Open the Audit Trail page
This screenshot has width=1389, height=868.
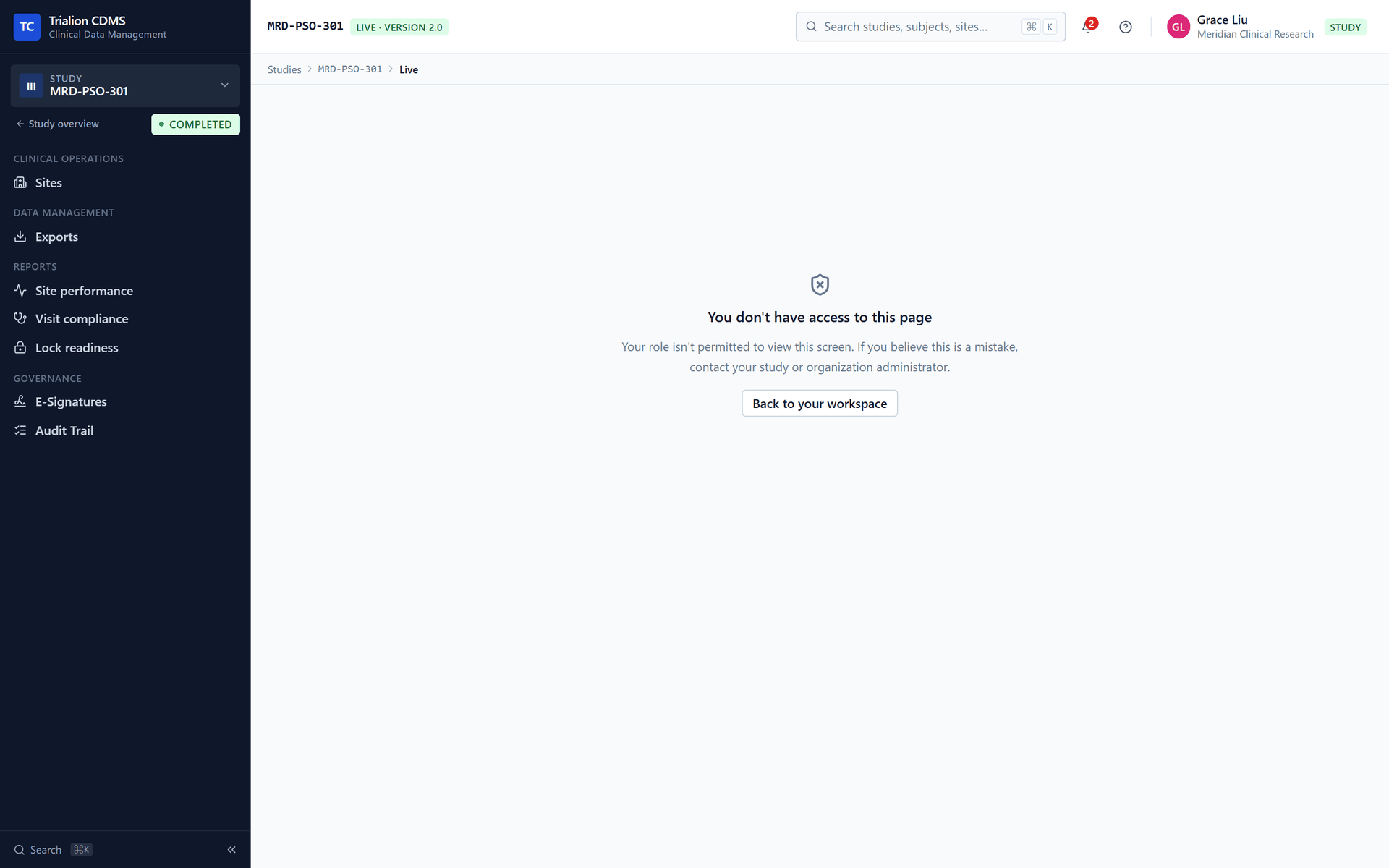125,430
